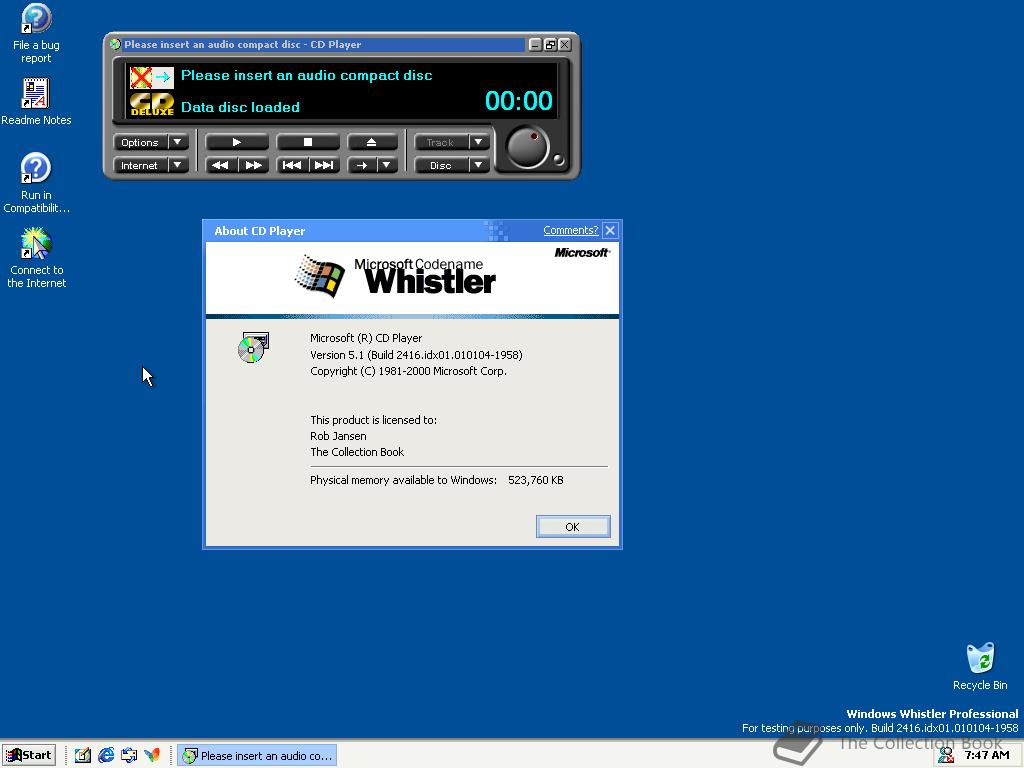Skip to the previous track
Image resolution: width=1024 pixels, height=768 pixels.
(292, 165)
